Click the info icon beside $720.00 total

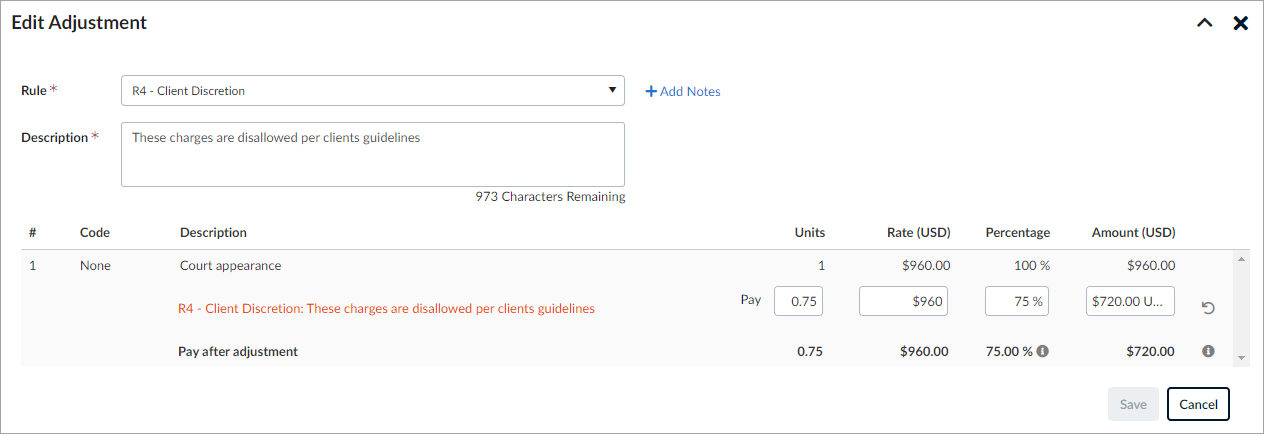click(x=1208, y=351)
